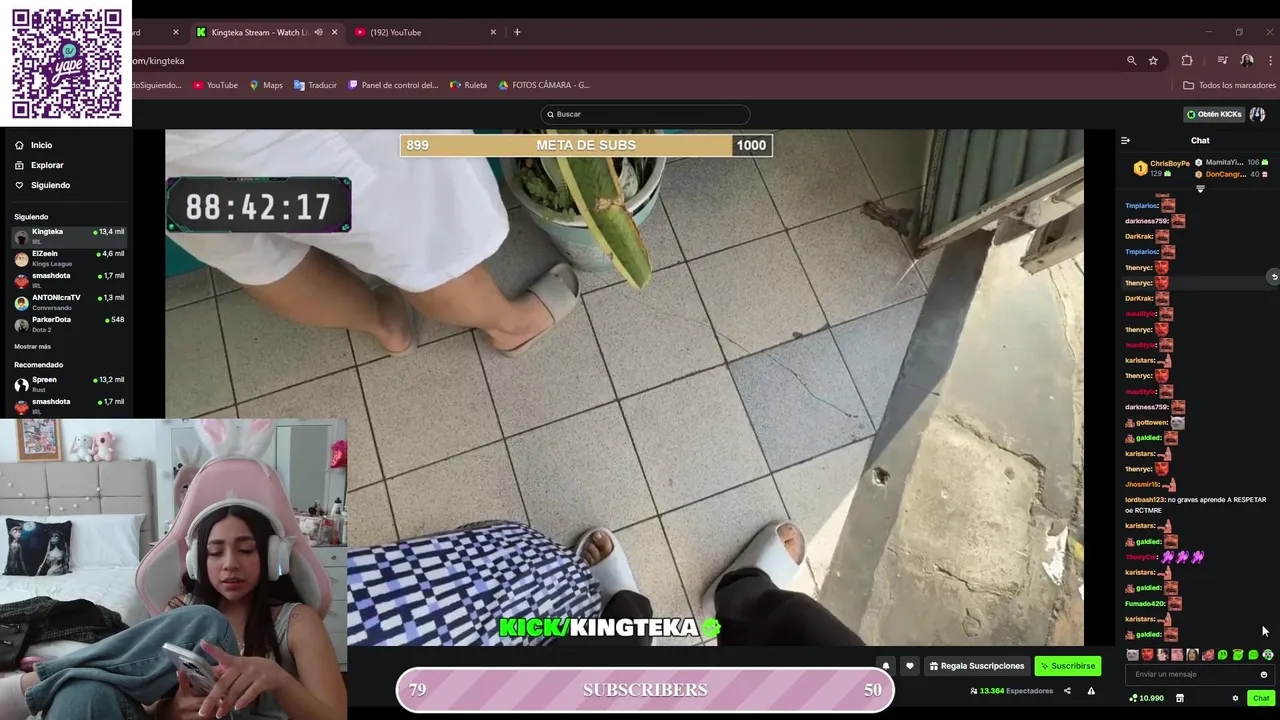
Task: Open the Traducir bookmark
Action: tap(315, 85)
